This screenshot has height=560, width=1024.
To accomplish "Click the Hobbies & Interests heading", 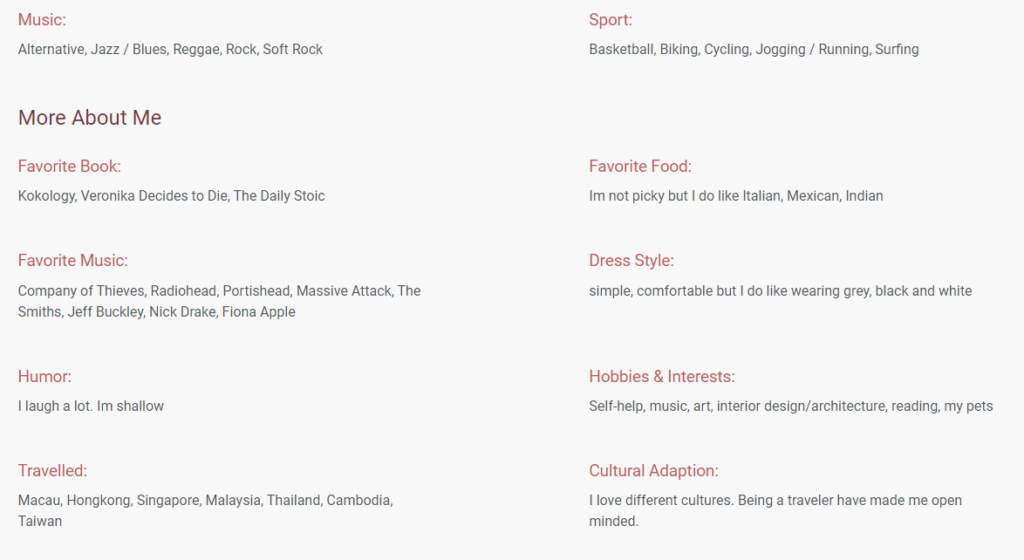I will (662, 377).
